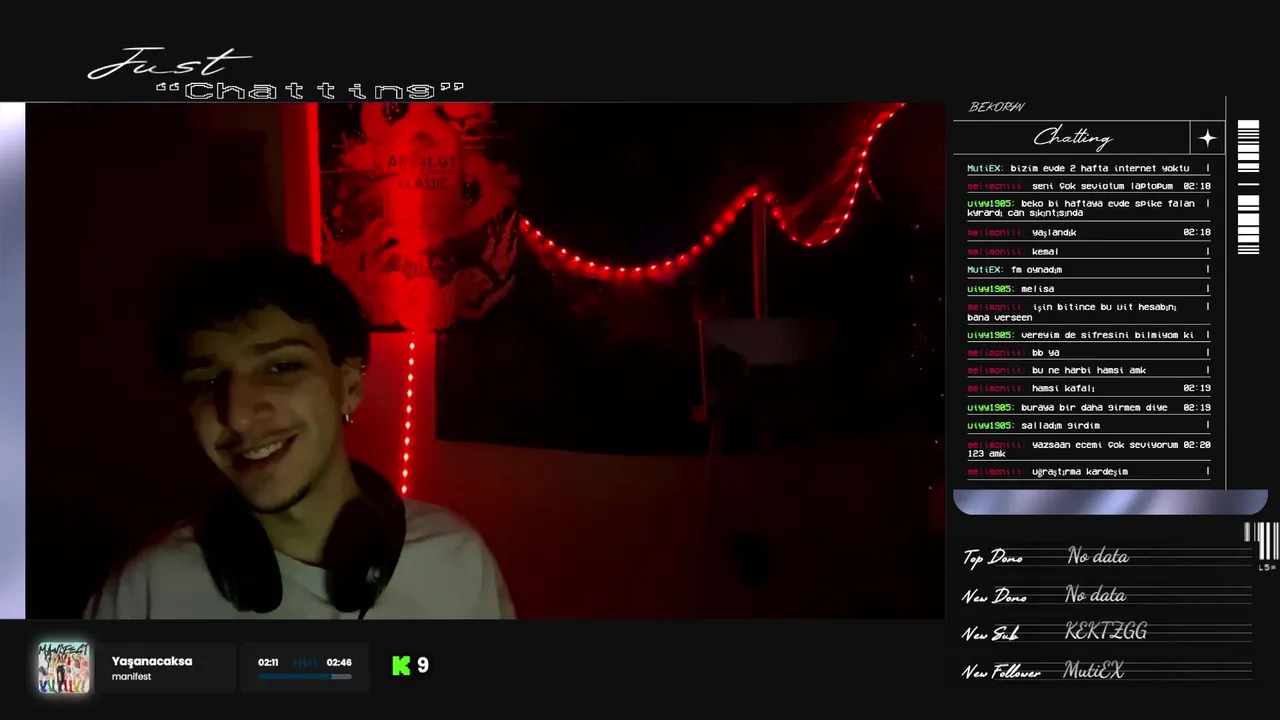
Task: Select message 'yazsaan ecemi çok seviyorum'
Action: 1105,444
